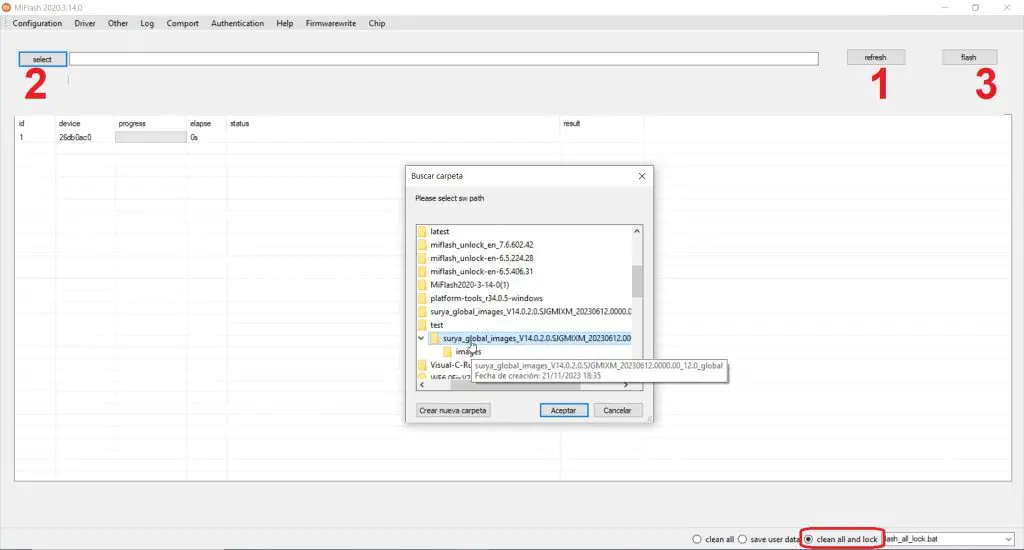Click the 0s elapse cell
The width and height of the screenshot is (1024, 550).
click(194, 137)
